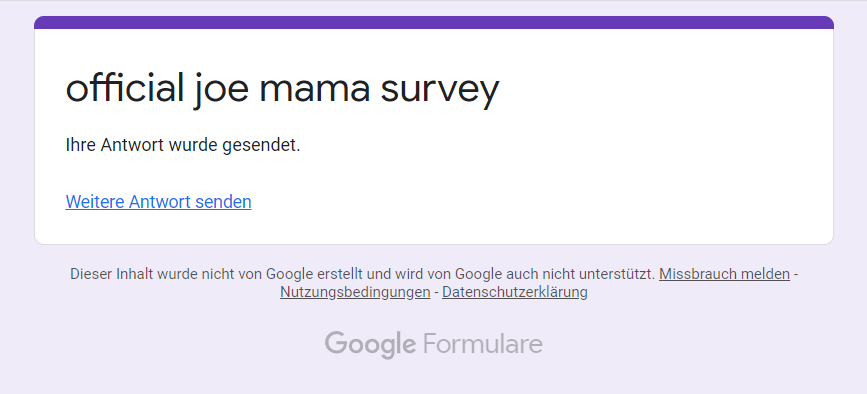The width and height of the screenshot is (867, 394).
Task: Select the official joe mama survey title
Action: 282,89
